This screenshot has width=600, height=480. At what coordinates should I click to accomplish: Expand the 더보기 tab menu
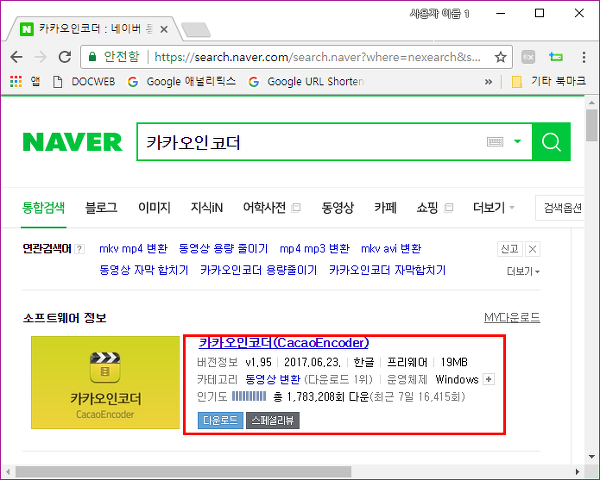494,208
